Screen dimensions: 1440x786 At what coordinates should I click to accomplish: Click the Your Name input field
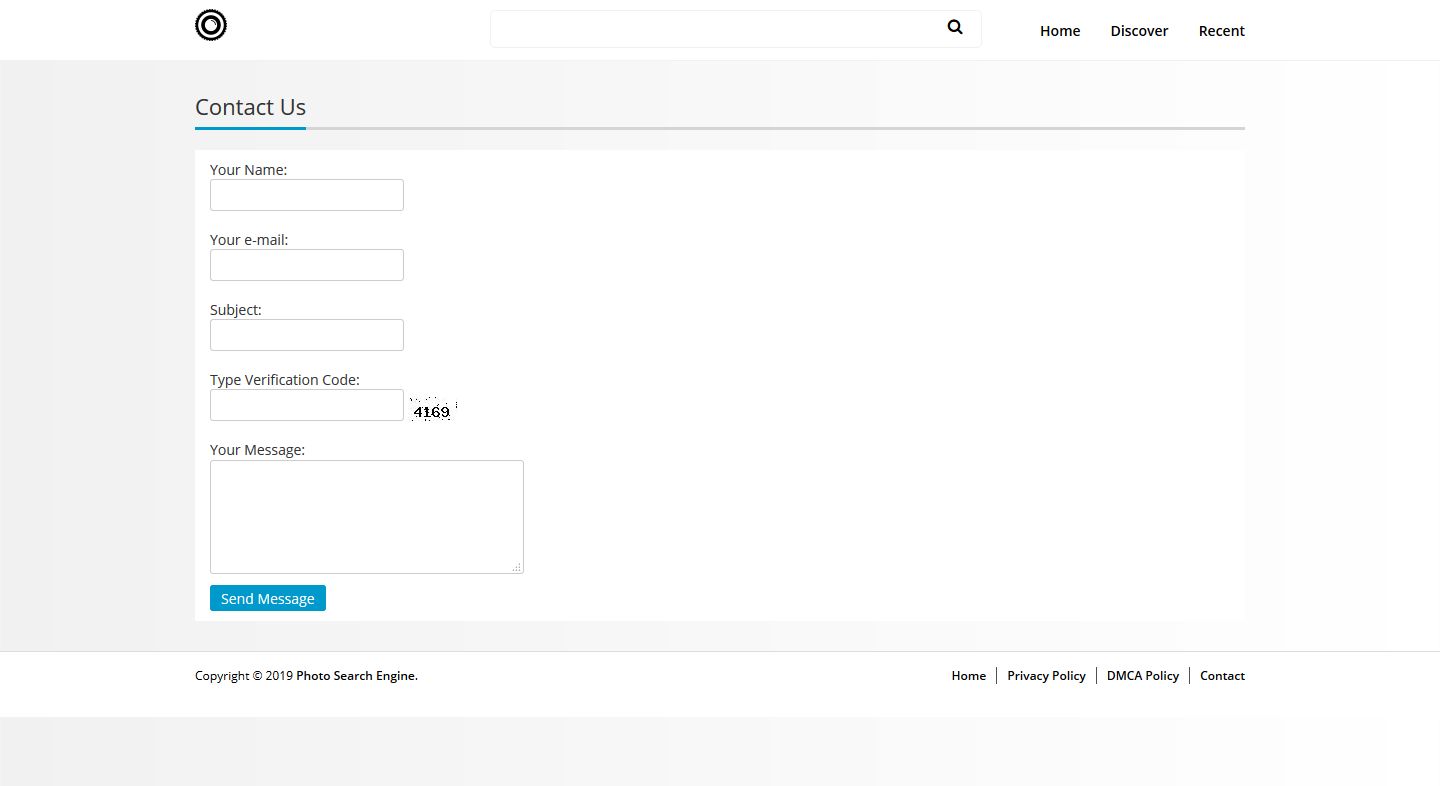click(x=307, y=195)
